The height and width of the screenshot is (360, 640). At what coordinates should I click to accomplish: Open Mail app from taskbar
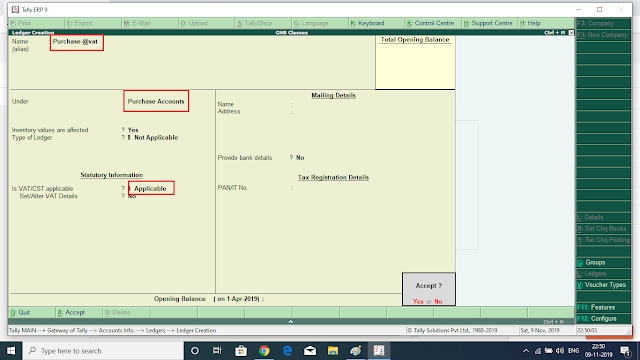pos(310,351)
